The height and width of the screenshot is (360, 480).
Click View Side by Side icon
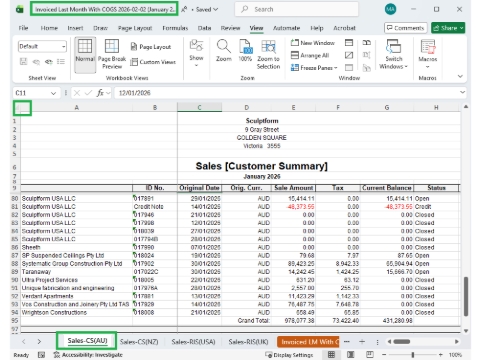pos(367,43)
